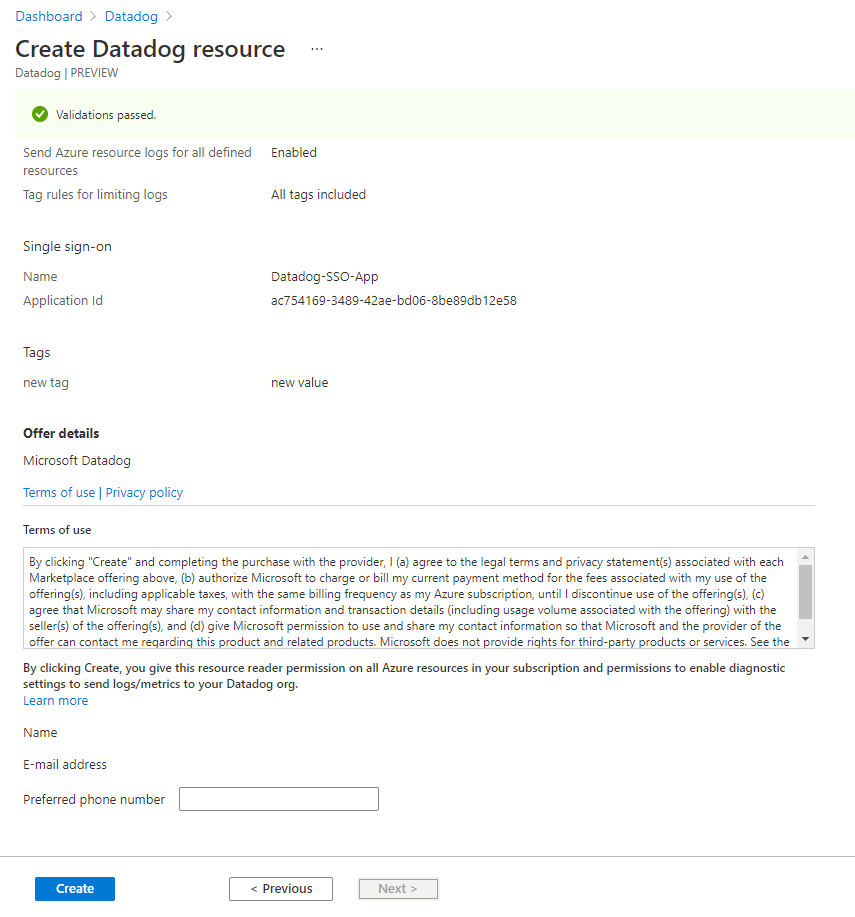855x917 pixels.
Task: Click the terms of use scrollbar thumb
Action: point(805,591)
